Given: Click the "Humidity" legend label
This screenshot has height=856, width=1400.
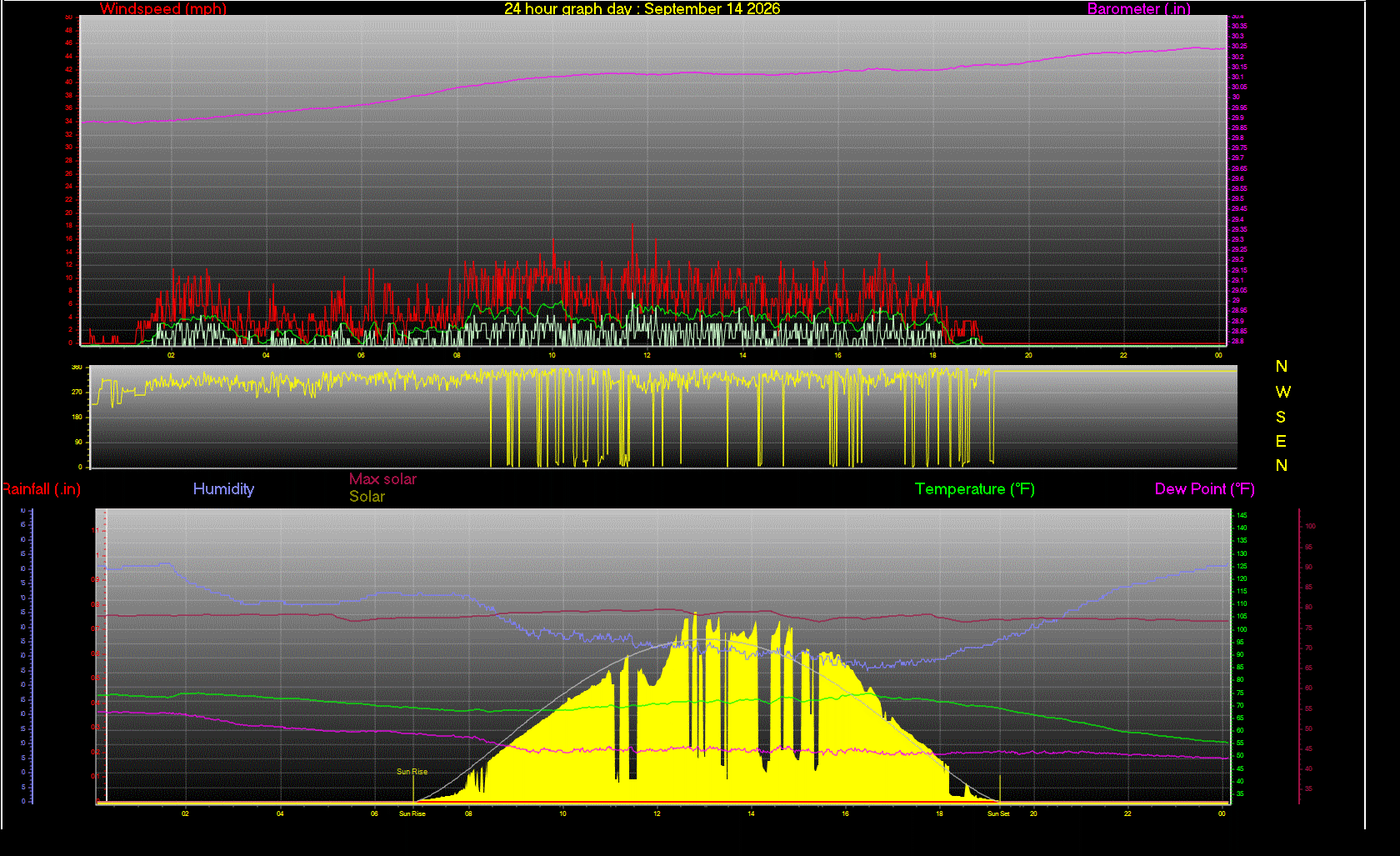Looking at the screenshot, I should [223, 489].
